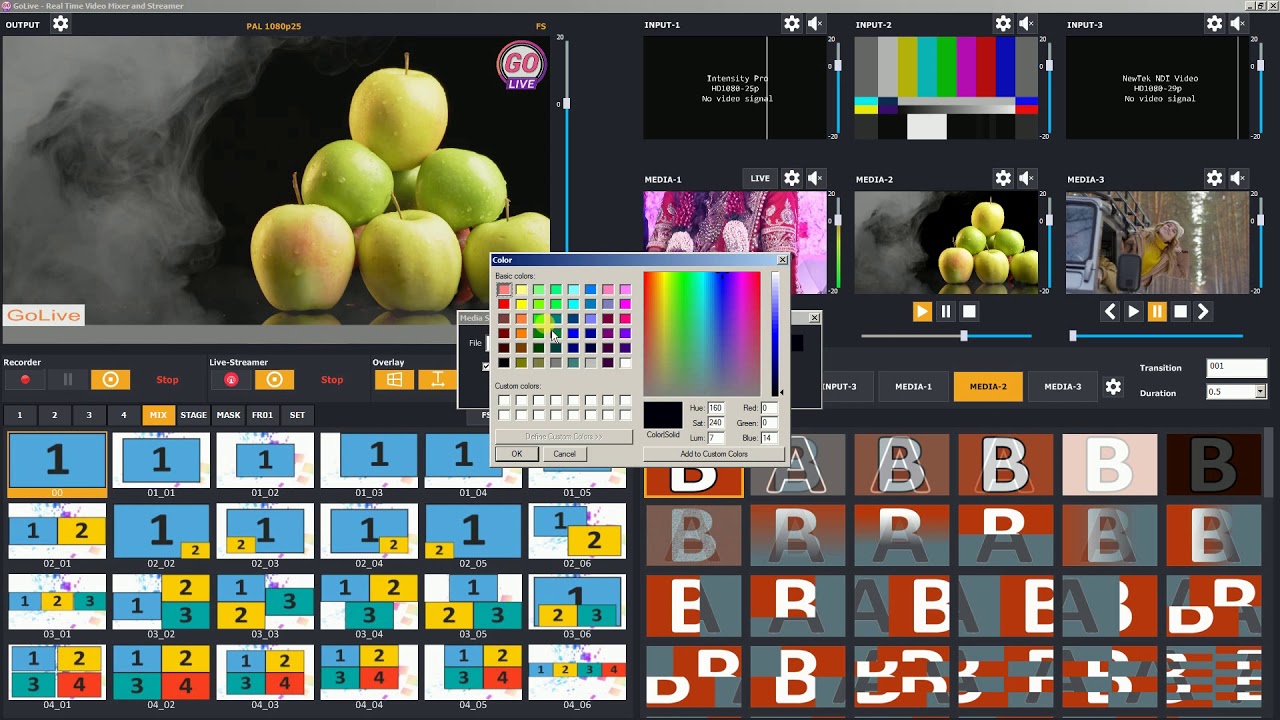Toggle INPUT-1 mute speaker icon
The image size is (1280, 720).
point(815,24)
